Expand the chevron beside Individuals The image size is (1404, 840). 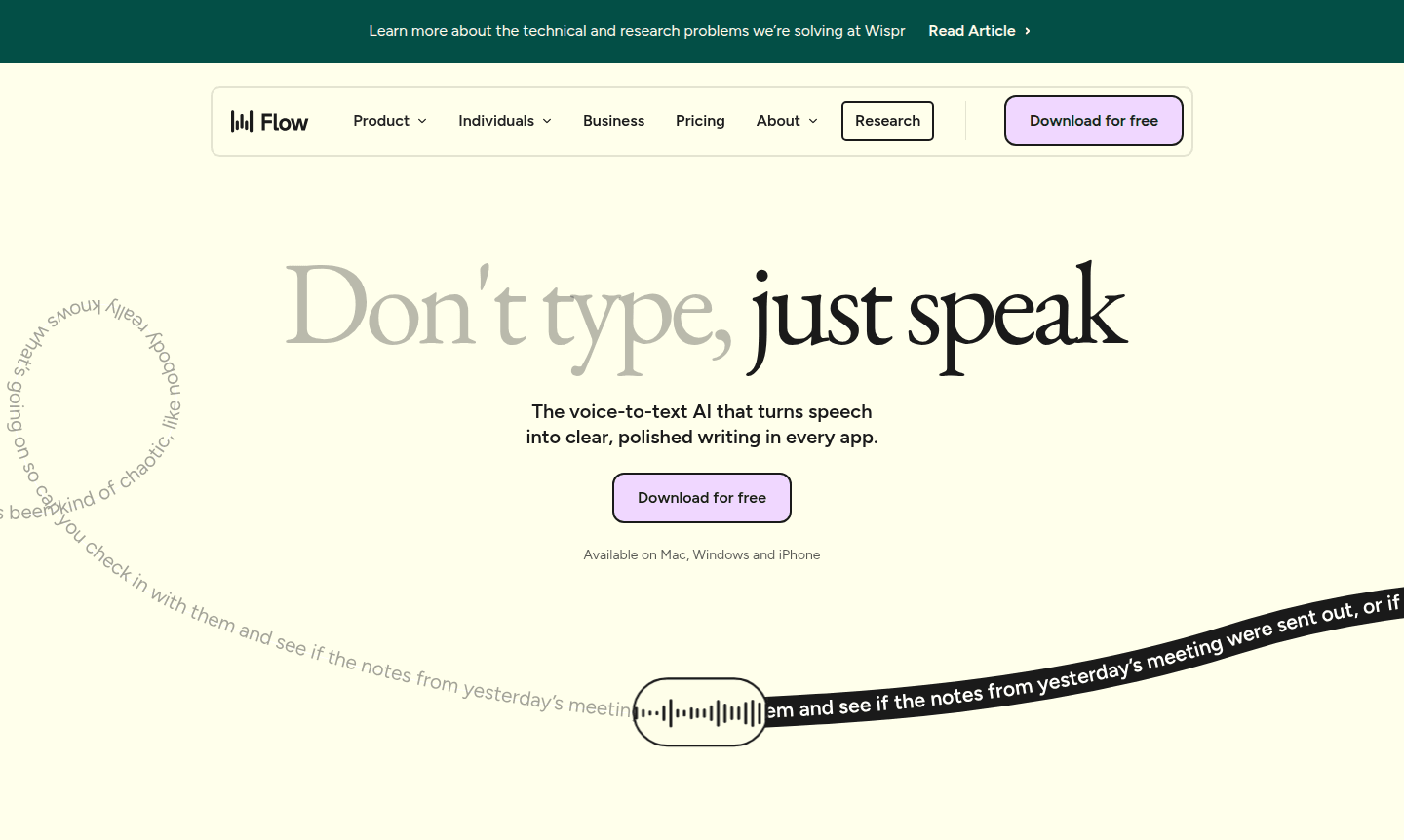click(x=547, y=121)
